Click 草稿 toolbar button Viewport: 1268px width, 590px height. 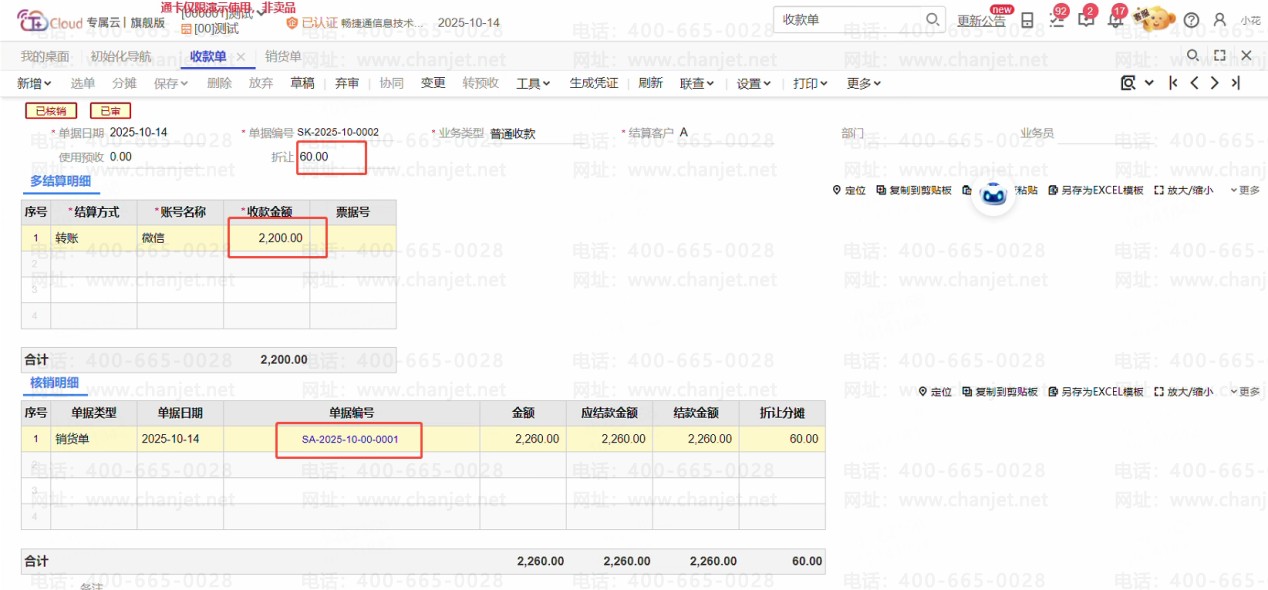point(302,83)
